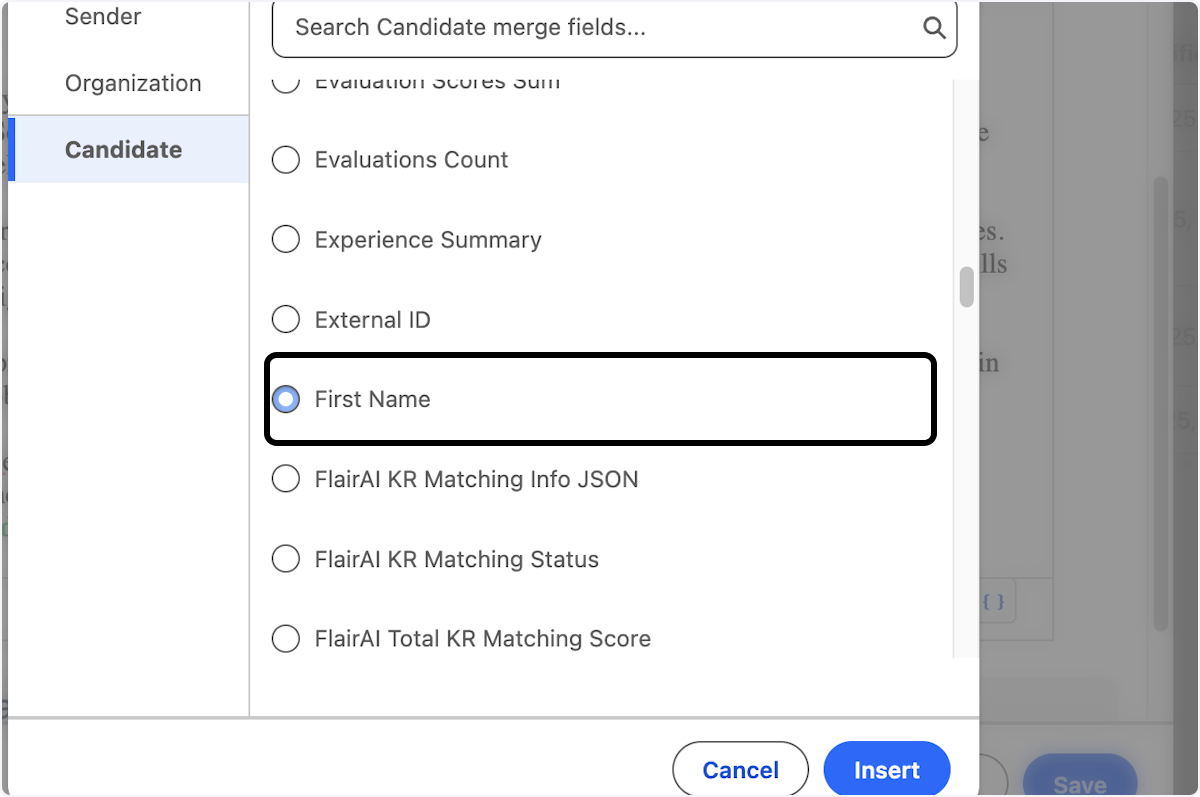Image resolution: width=1200 pixels, height=797 pixels.
Task: Open the Organization merge fields category
Action: [133, 83]
